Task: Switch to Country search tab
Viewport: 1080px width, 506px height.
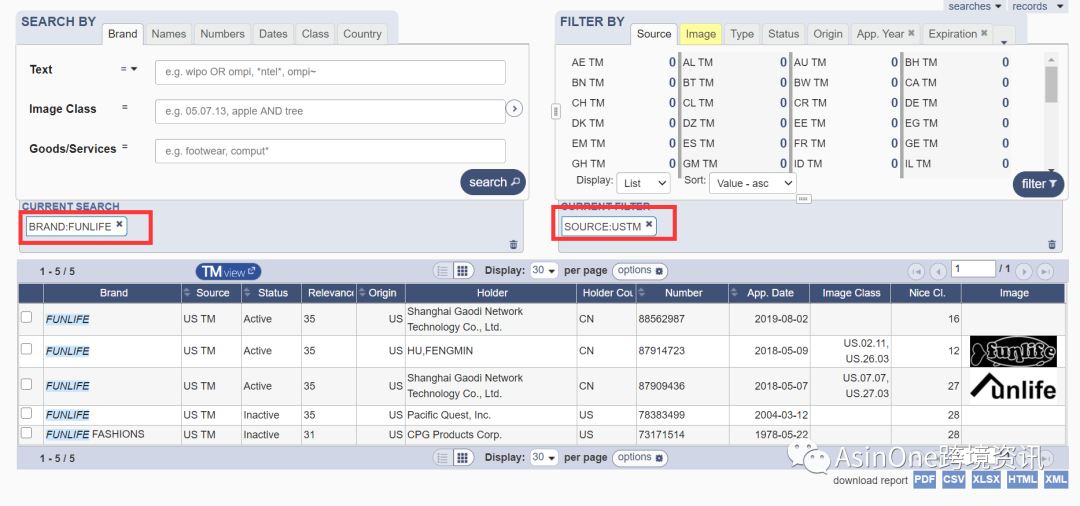Action: point(362,34)
